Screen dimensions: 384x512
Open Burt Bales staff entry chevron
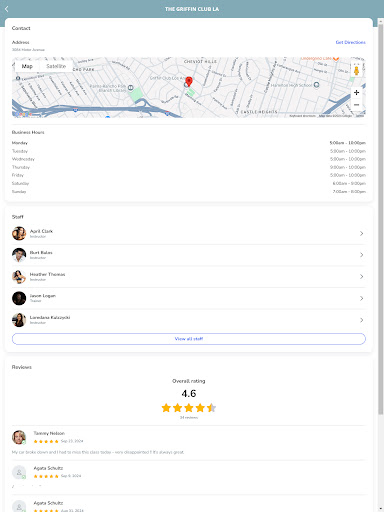click(x=361, y=255)
